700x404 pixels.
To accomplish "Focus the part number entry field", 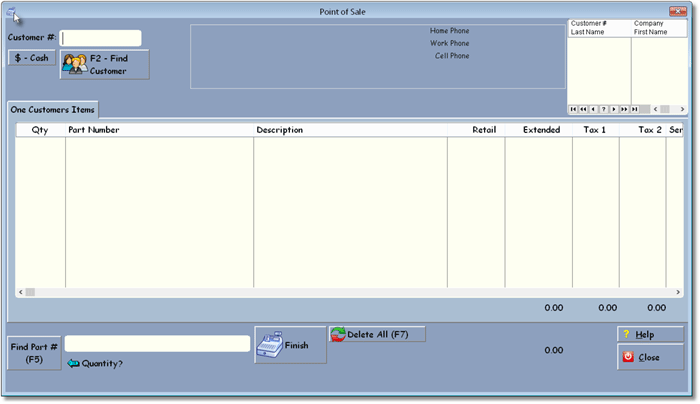I will pos(157,344).
